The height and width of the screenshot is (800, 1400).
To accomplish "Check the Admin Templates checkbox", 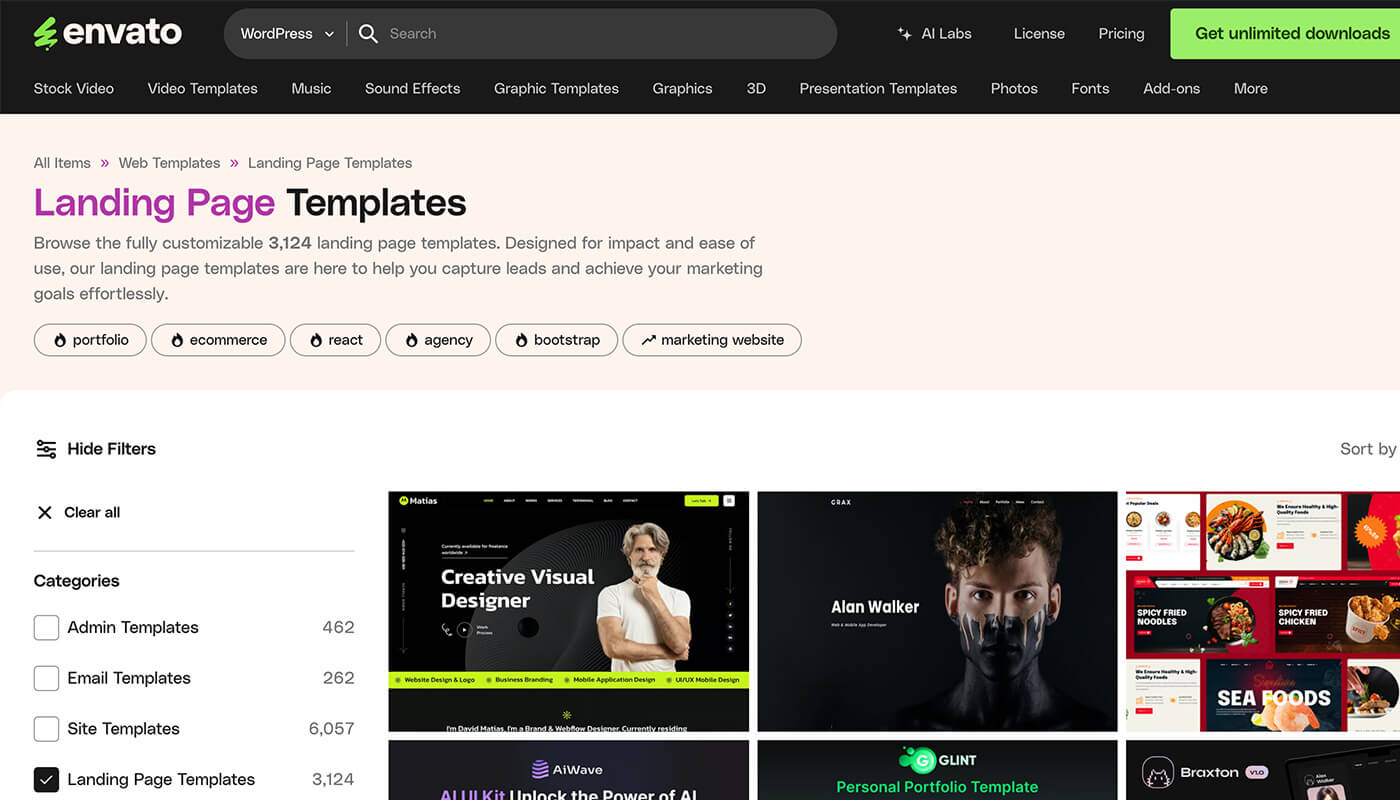I will point(46,628).
